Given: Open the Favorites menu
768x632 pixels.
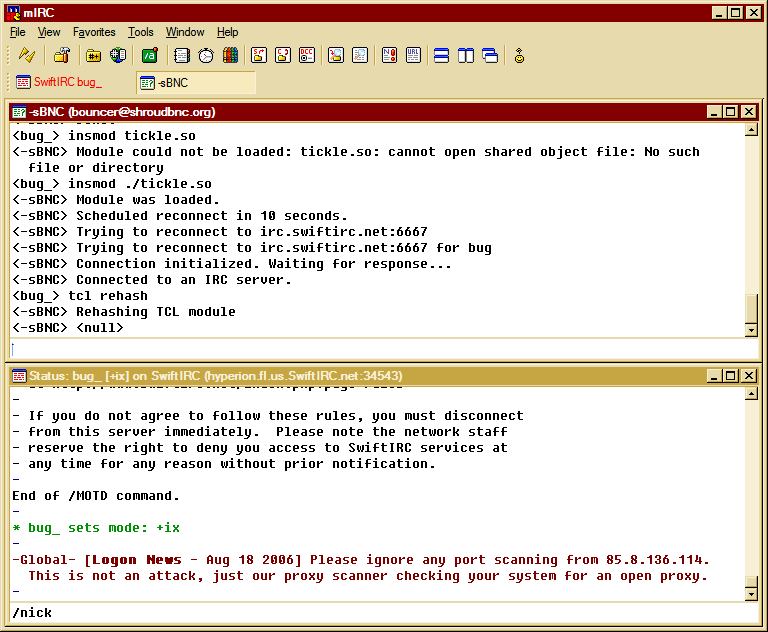Looking at the screenshot, I should tap(94, 32).
